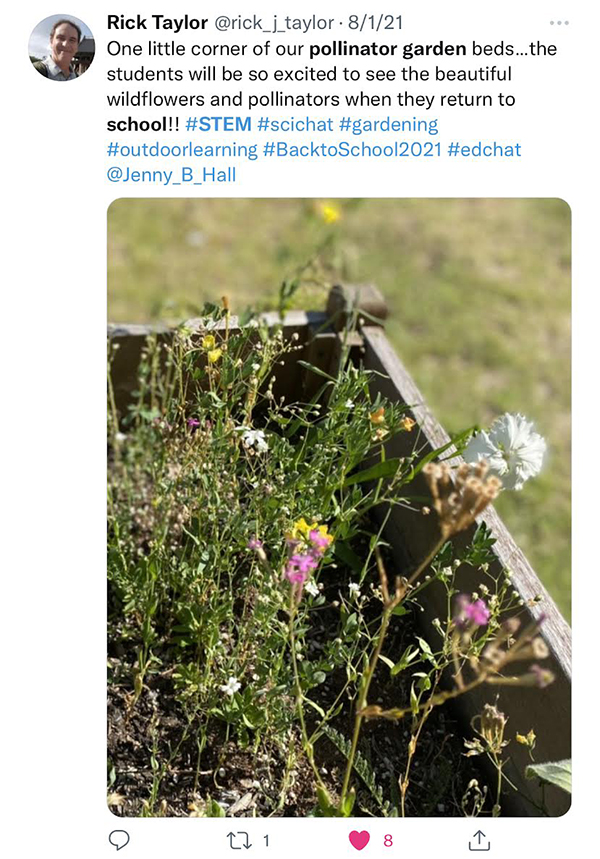Open the 8/1/21 tweet date
The width and height of the screenshot is (600, 859).
[x=375, y=22]
